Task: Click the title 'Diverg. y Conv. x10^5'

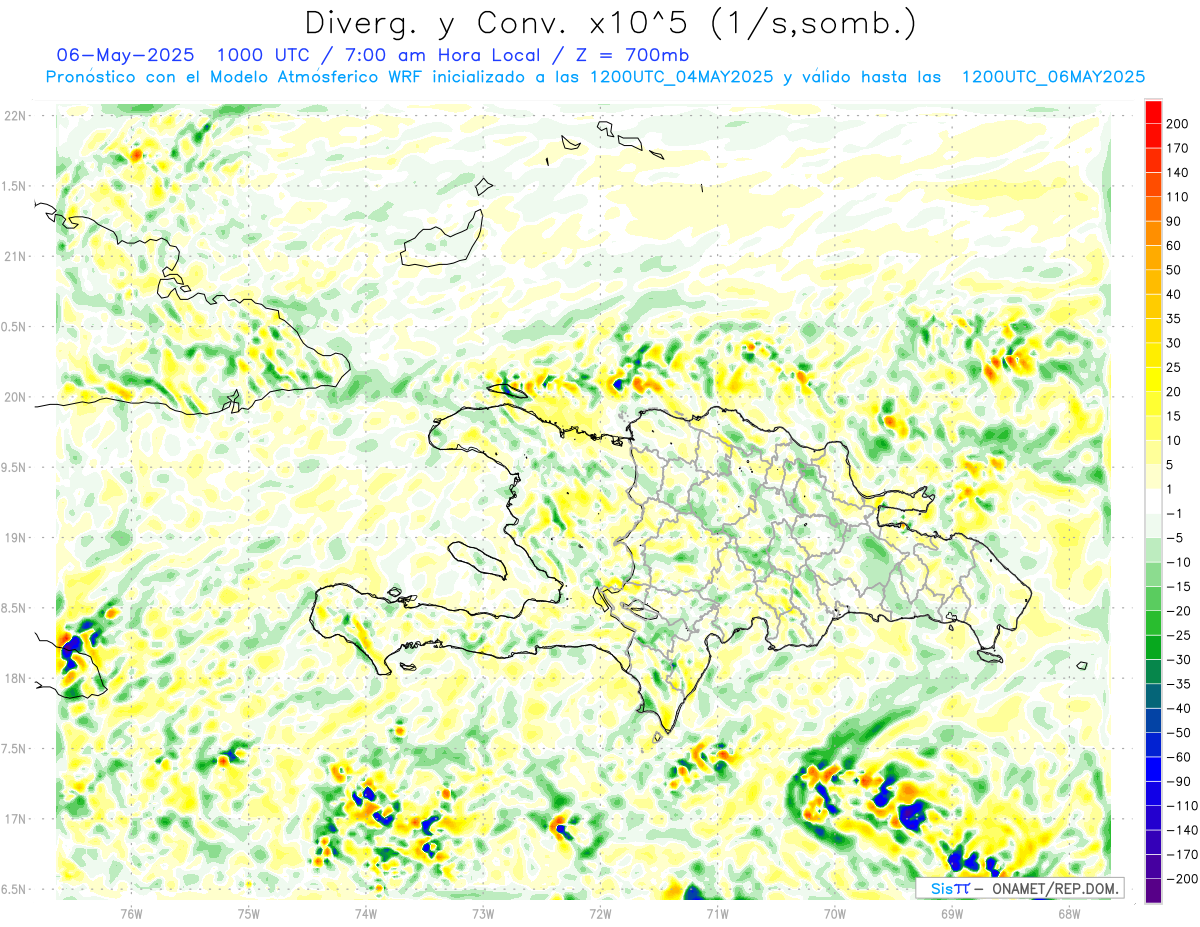Action: pos(502,22)
